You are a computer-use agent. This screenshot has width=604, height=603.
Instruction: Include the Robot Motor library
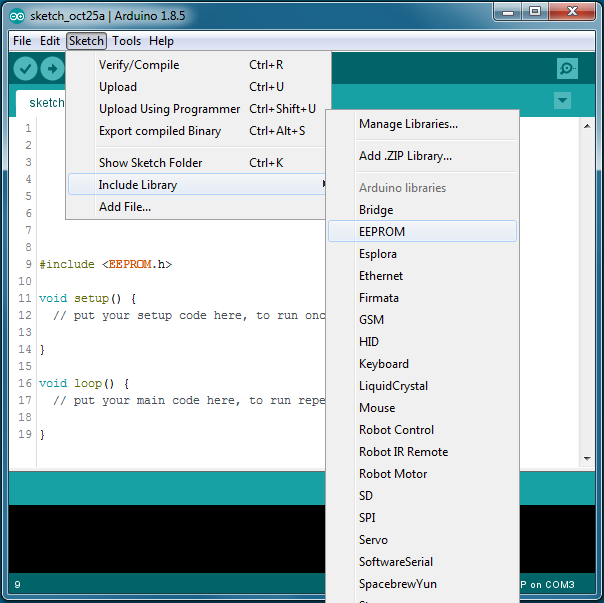pos(422,474)
